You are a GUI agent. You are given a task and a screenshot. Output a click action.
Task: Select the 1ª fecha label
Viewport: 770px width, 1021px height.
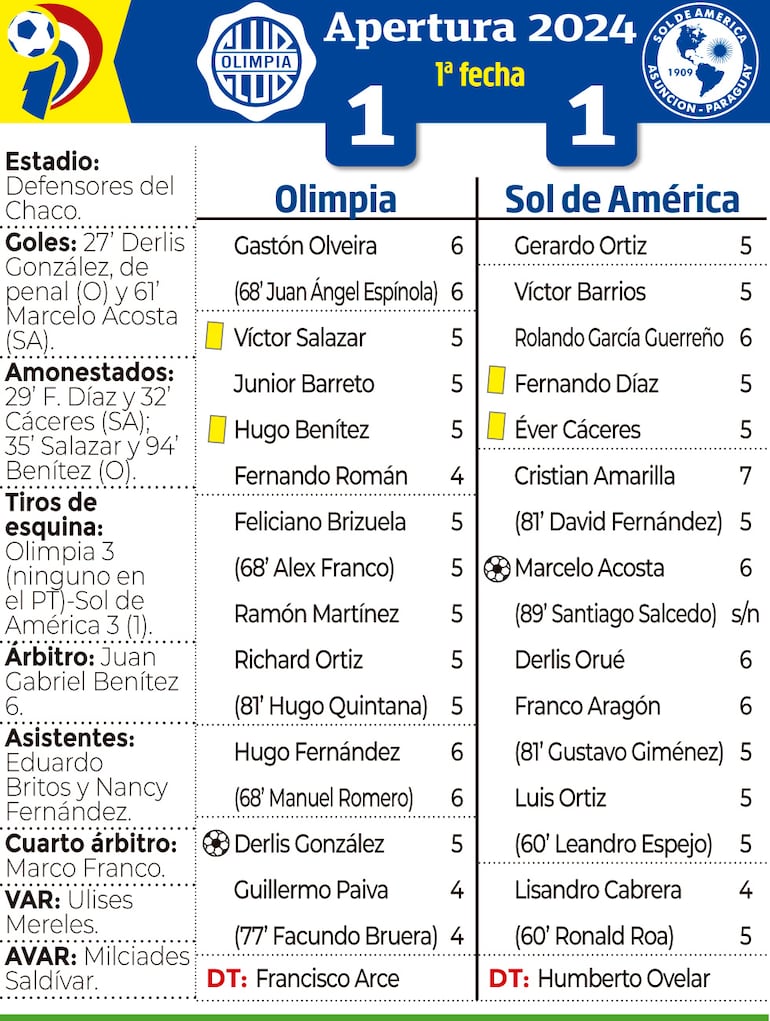pos(479,74)
